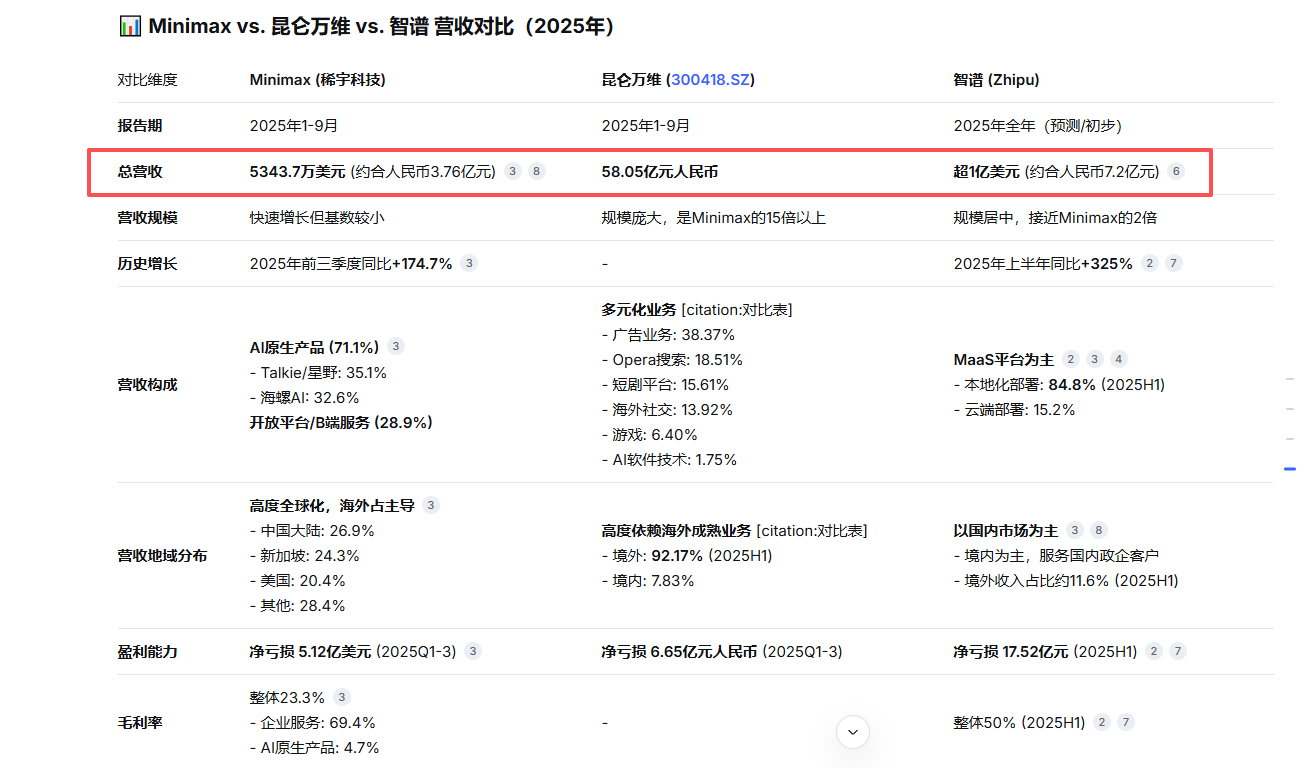
Task: Open citation 3 beside MaaS平台为主
Action: click(1095, 359)
